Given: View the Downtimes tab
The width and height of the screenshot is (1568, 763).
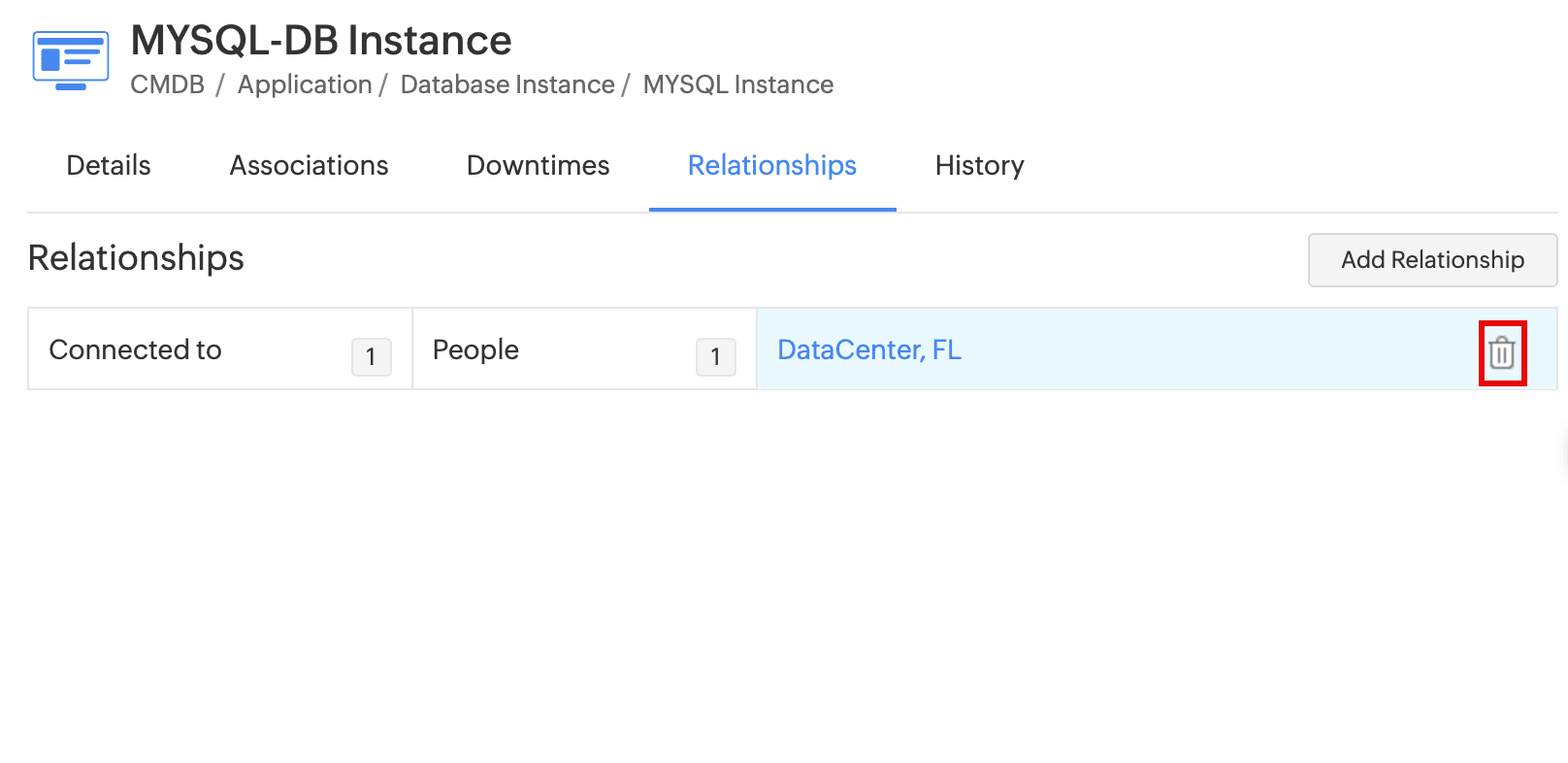Looking at the screenshot, I should coord(538,166).
